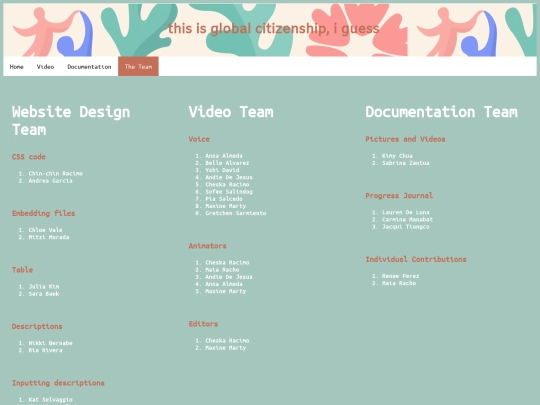Select Andie De Jesus under Voice
This screenshot has width=540, height=405.
[x=229, y=177]
